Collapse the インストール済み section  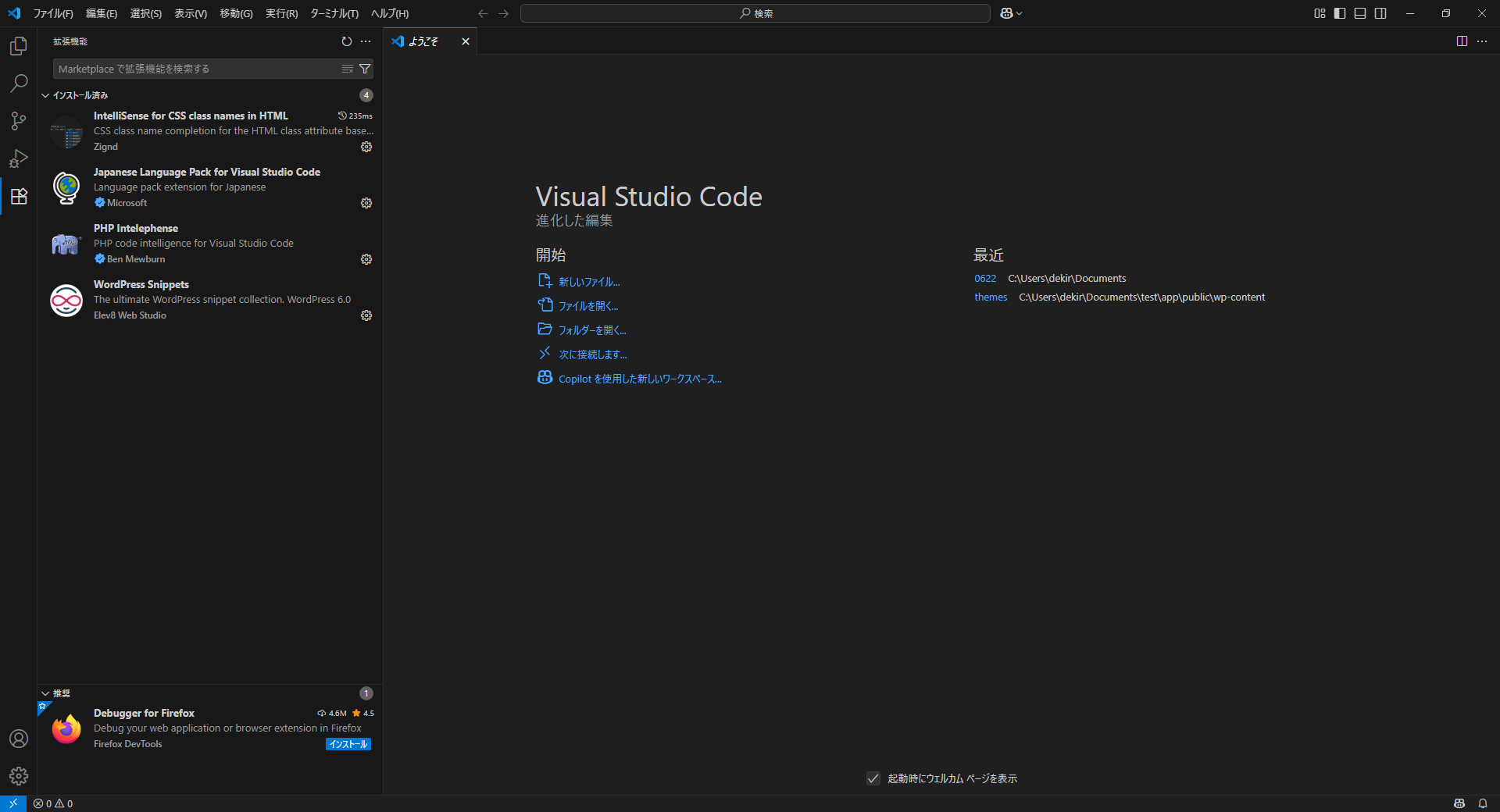pyautogui.click(x=45, y=95)
